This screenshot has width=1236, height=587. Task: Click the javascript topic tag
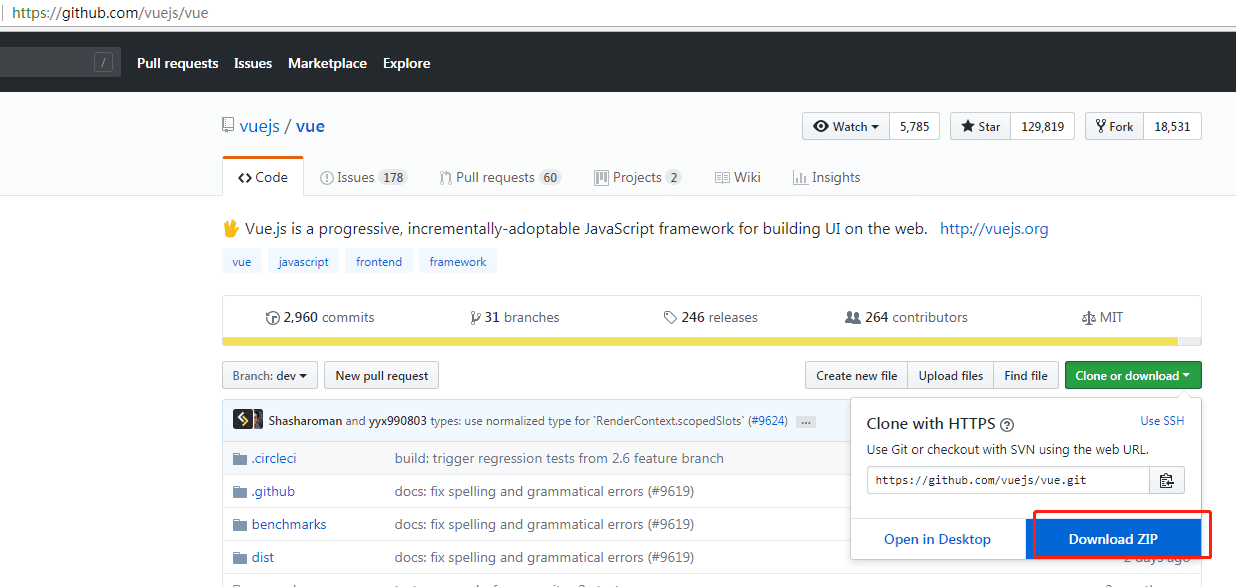pyautogui.click(x=303, y=262)
